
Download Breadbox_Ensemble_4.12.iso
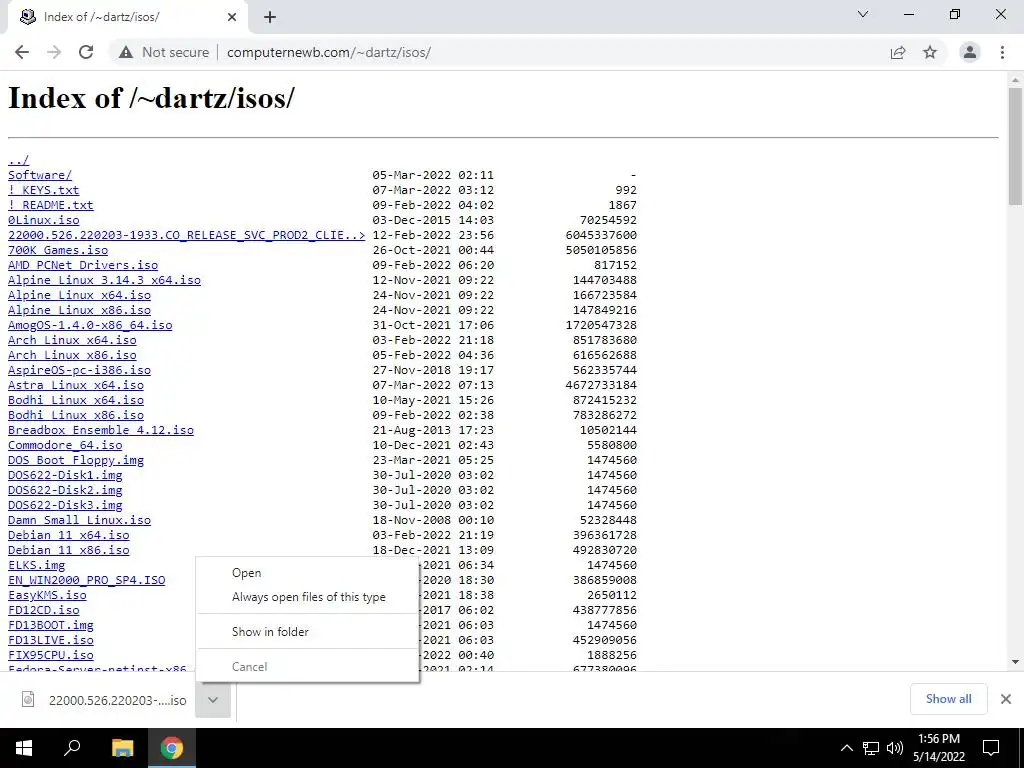point(101,430)
